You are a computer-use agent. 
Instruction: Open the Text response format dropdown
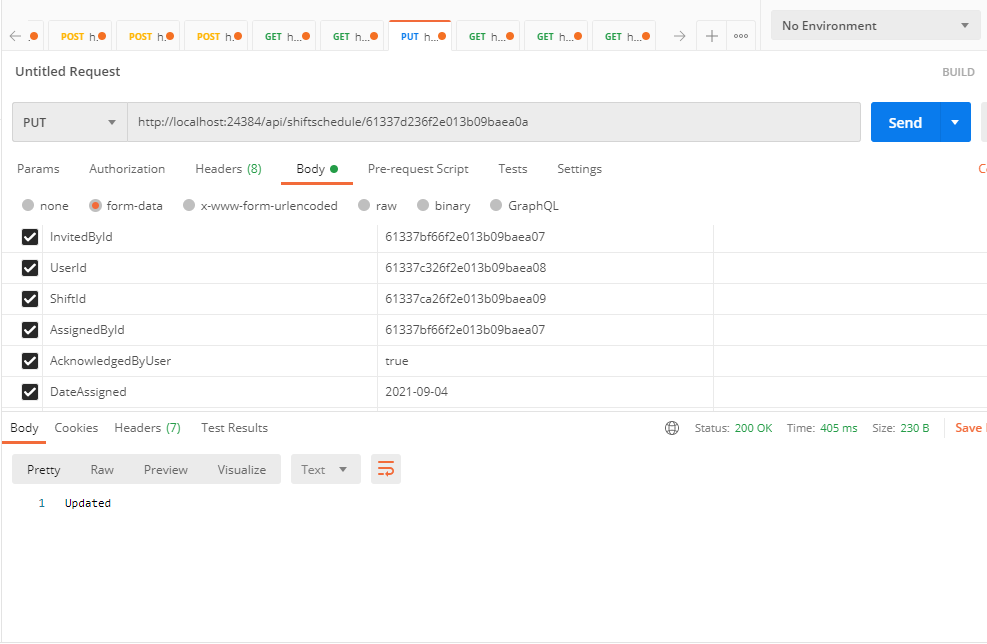pyautogui.click(x=325, y=469)
